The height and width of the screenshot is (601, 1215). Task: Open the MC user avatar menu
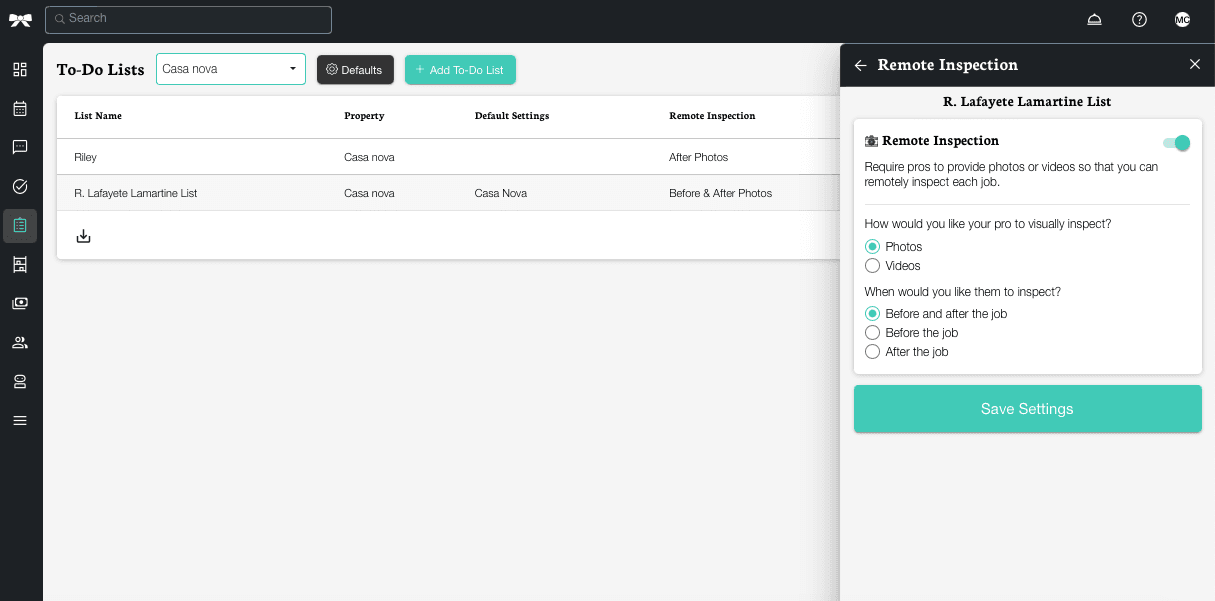click(x=1182, y=20)
